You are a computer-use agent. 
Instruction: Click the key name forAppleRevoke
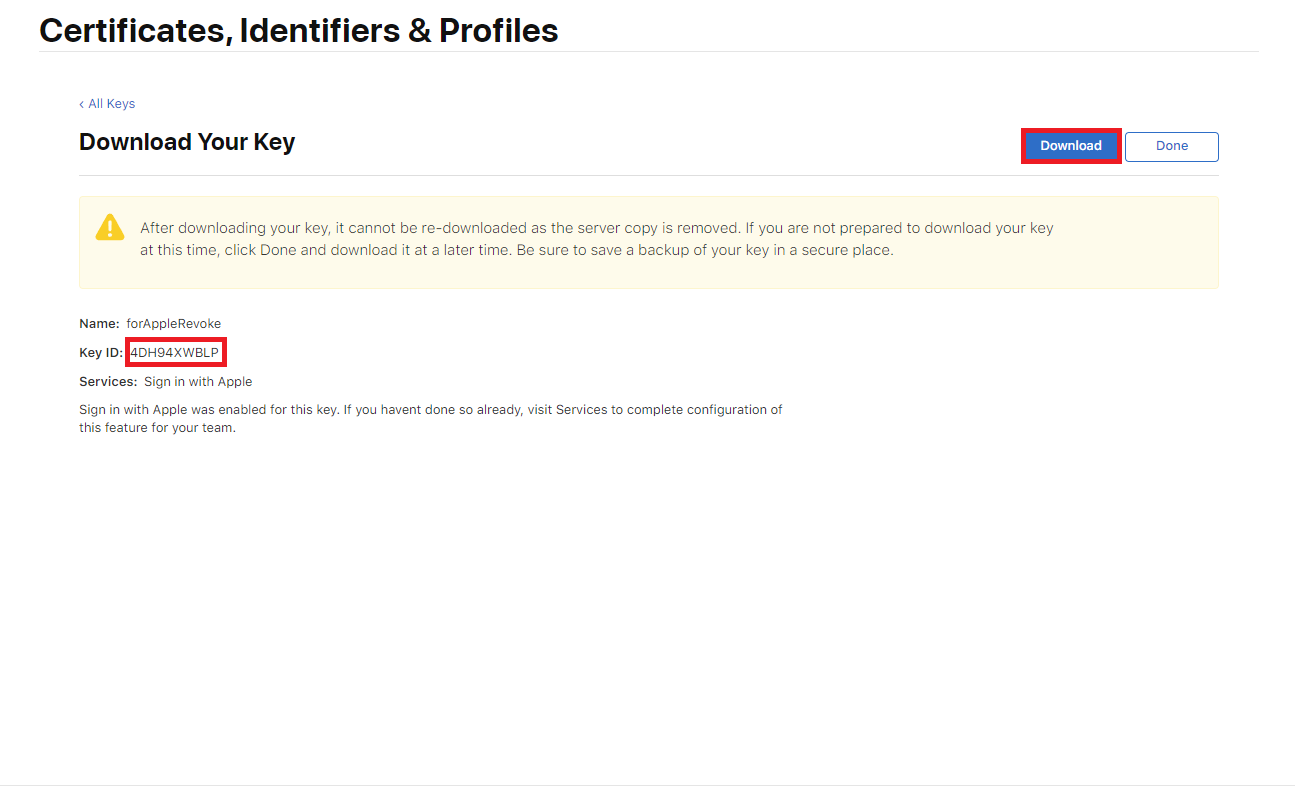pyautogui.click(x=174, y=323)
